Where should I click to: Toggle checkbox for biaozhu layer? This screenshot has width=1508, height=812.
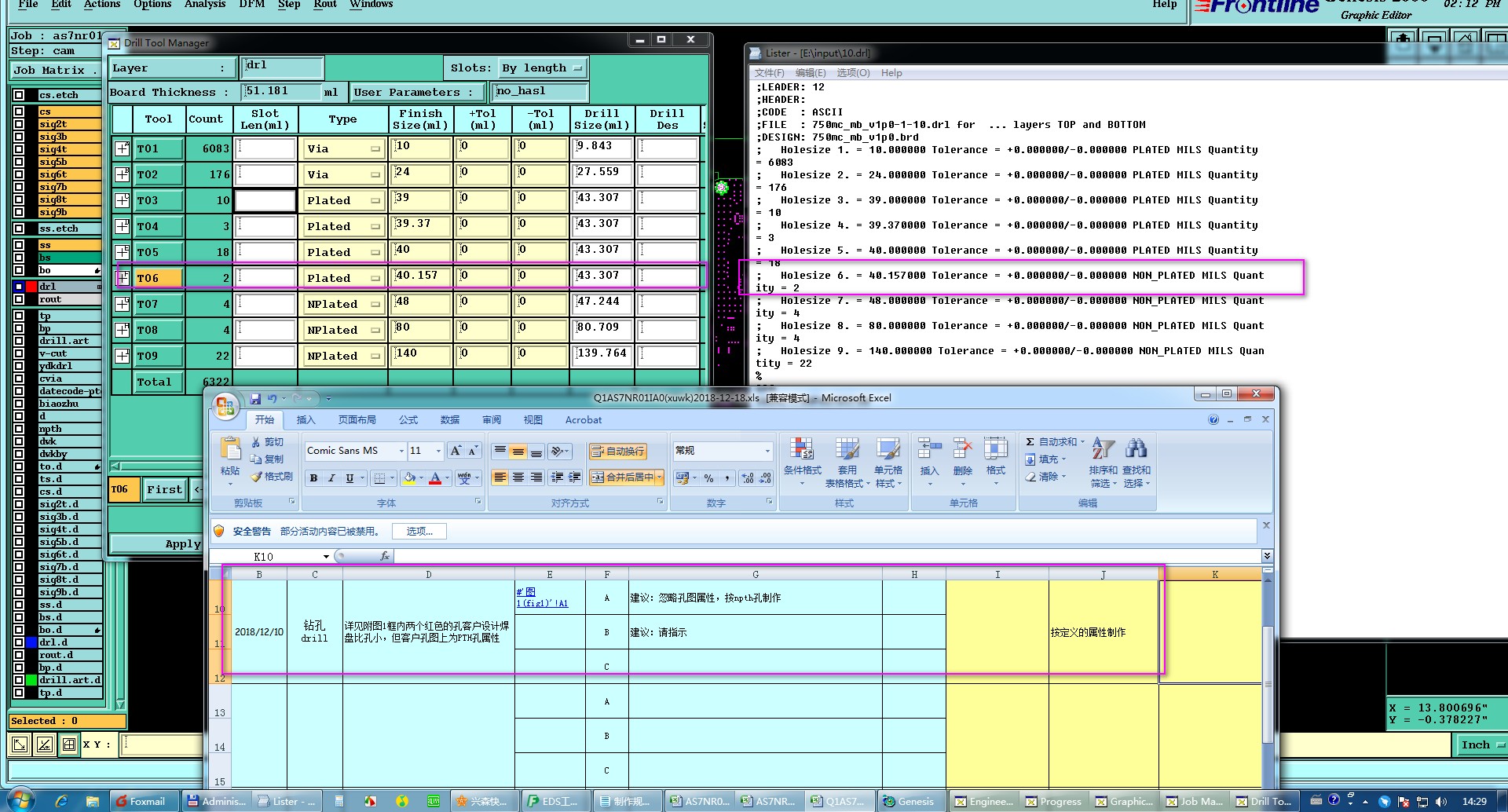coord(19,404)
